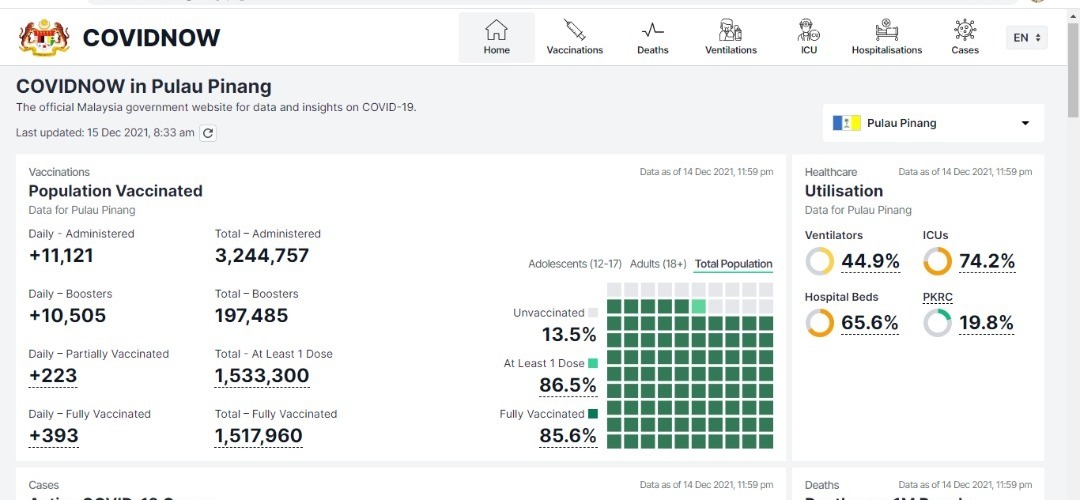The height and width of the screenshot is (500, 1080).
Task: Open the Cases virus icon
Action: pos(965,30)
